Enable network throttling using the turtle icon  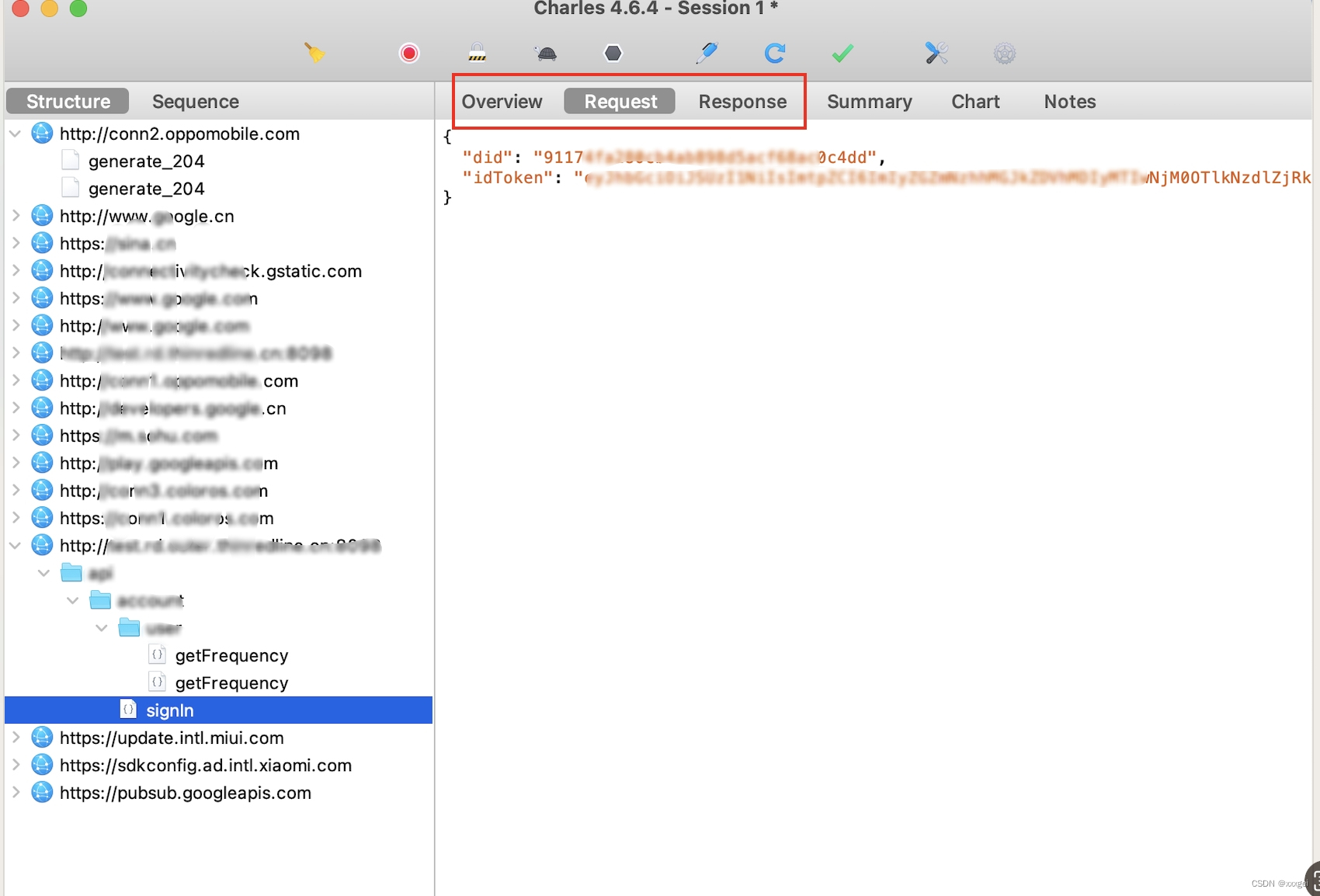point(546,53)
